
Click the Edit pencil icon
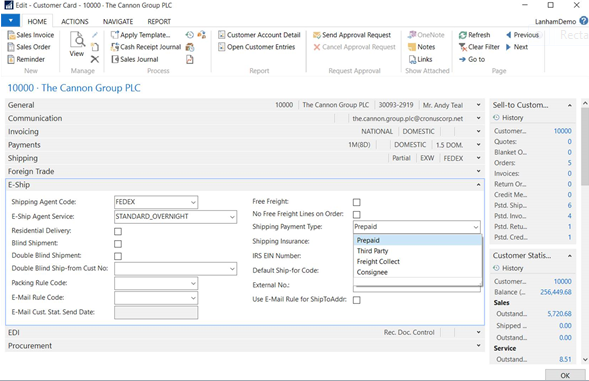coord(95,35)
